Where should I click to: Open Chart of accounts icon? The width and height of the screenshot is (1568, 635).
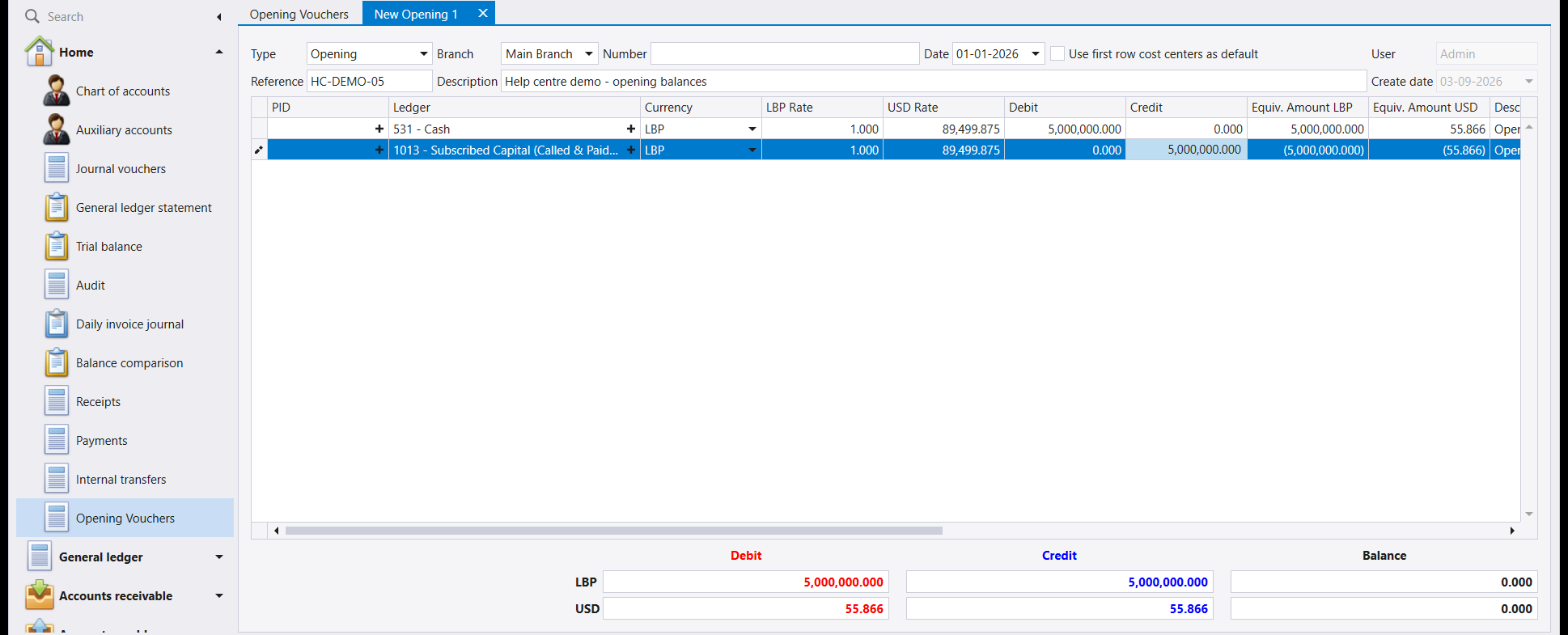(x=56, y=91)
